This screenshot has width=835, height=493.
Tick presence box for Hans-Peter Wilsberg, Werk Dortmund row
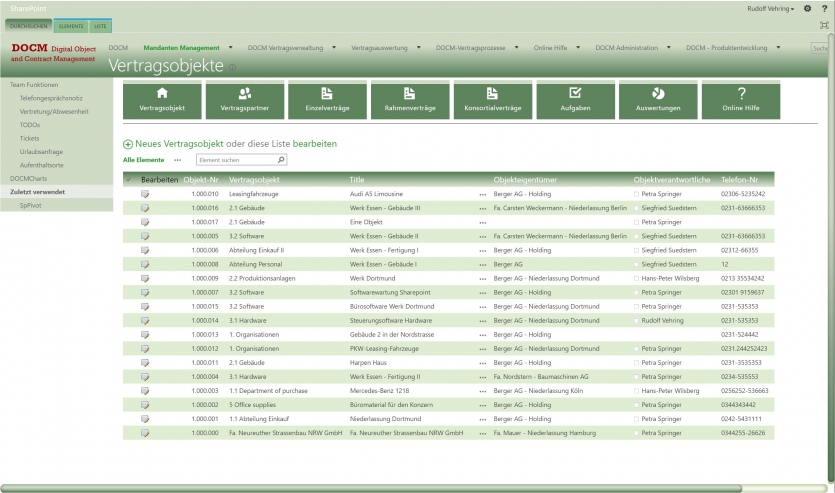point(636,278)
